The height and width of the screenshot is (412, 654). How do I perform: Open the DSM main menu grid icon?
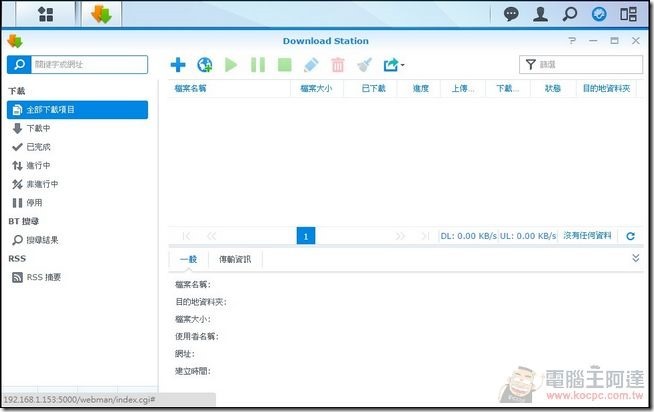45,14
